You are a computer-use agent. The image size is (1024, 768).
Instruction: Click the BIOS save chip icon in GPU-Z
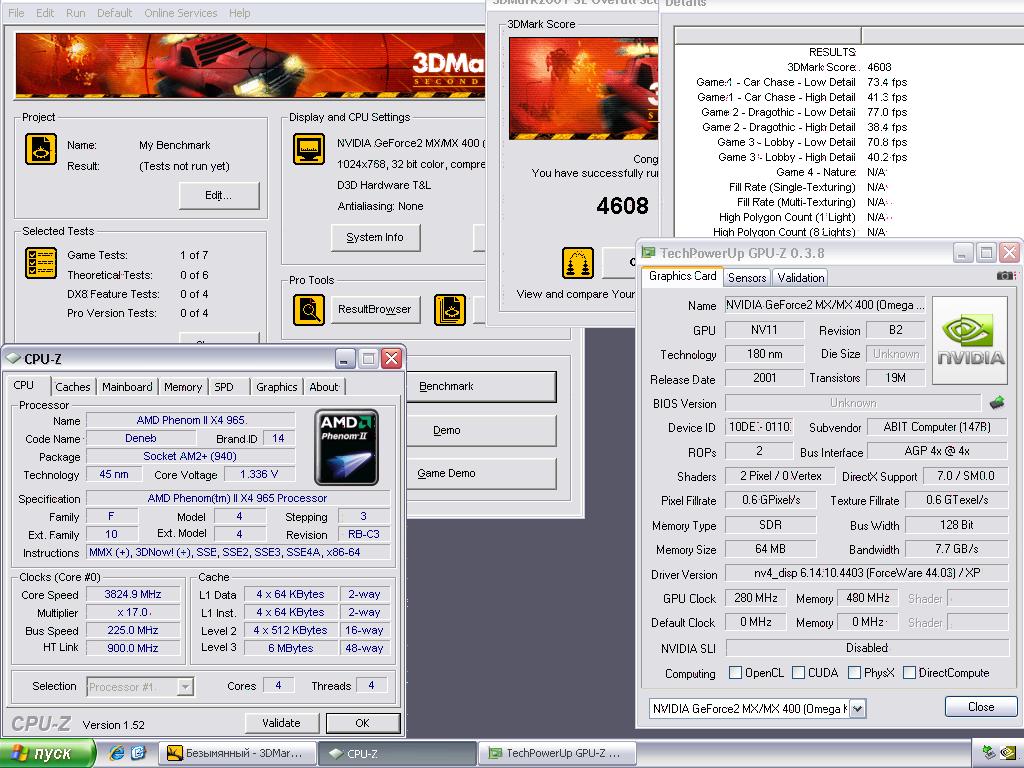click(x=997, y=402)
